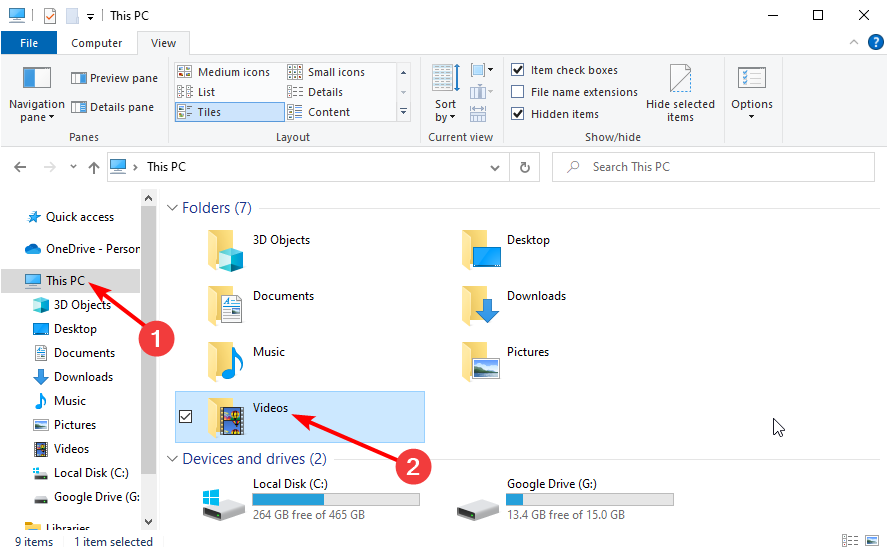
Task: Open Google Drive (G:) in sidebar
Action: pyautogui.click(x=96, y=497)
